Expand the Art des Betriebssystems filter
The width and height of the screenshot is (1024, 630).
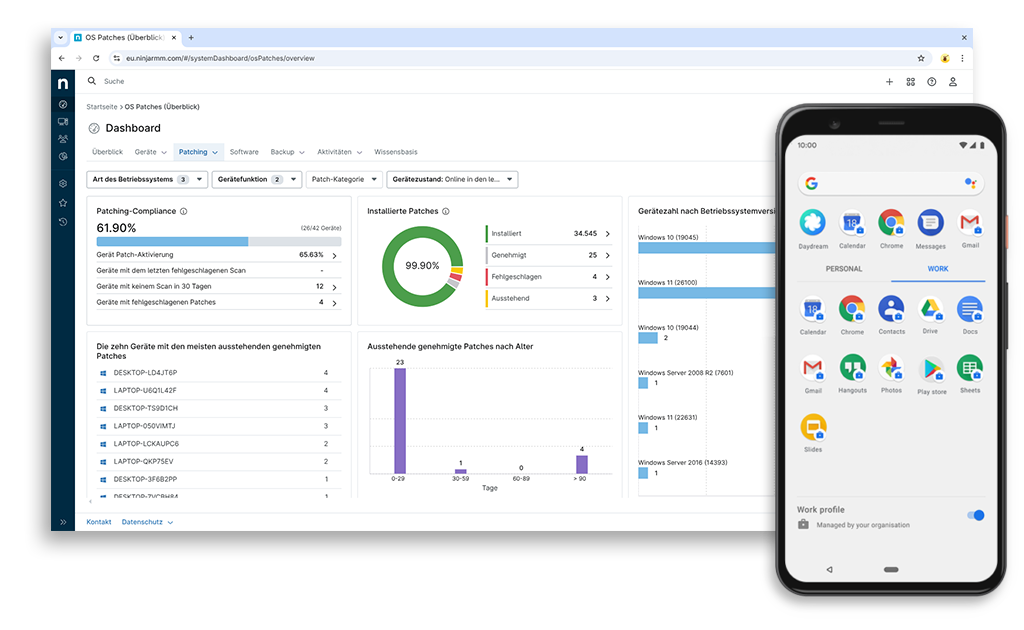(x=147, y=180)
